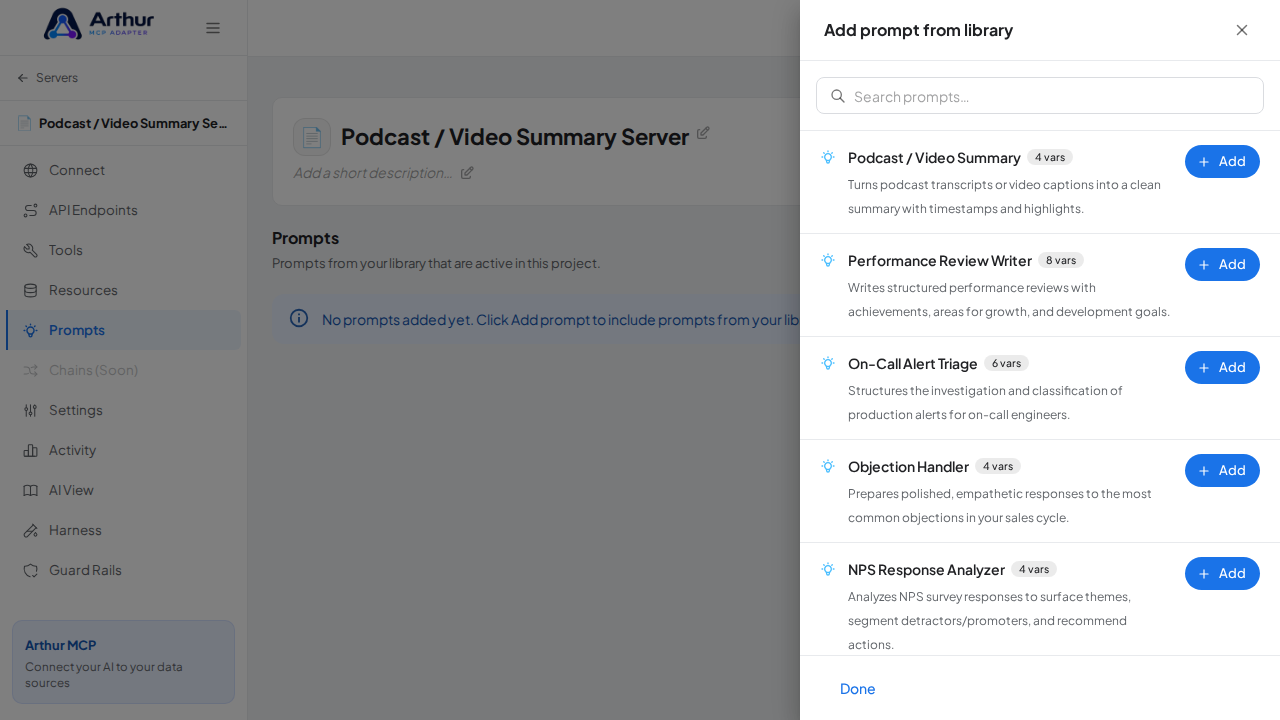Click the search magnifier icon
The image size is (1280, 720).
838,96
